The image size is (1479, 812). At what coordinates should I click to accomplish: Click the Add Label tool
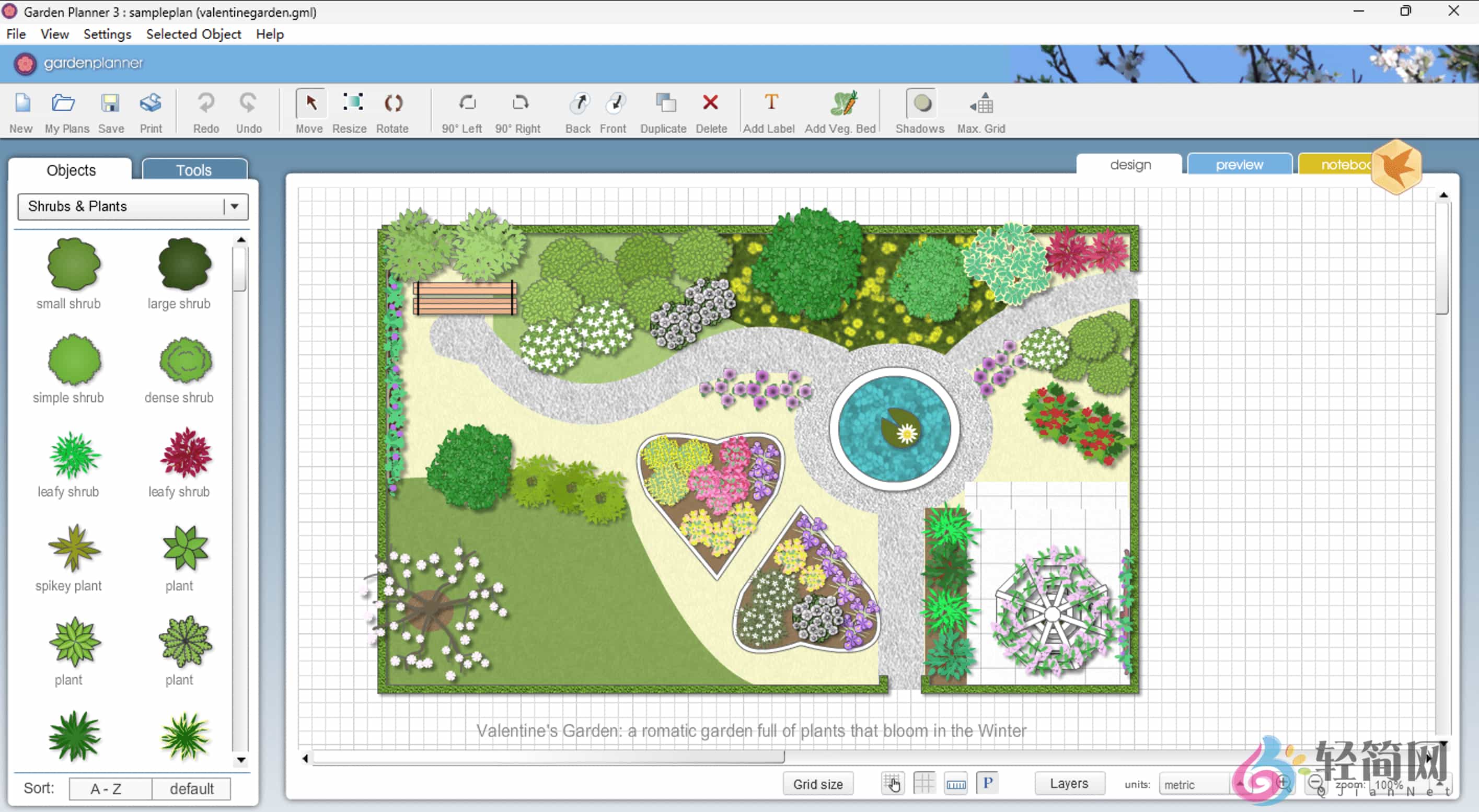[x=769, y=110]
